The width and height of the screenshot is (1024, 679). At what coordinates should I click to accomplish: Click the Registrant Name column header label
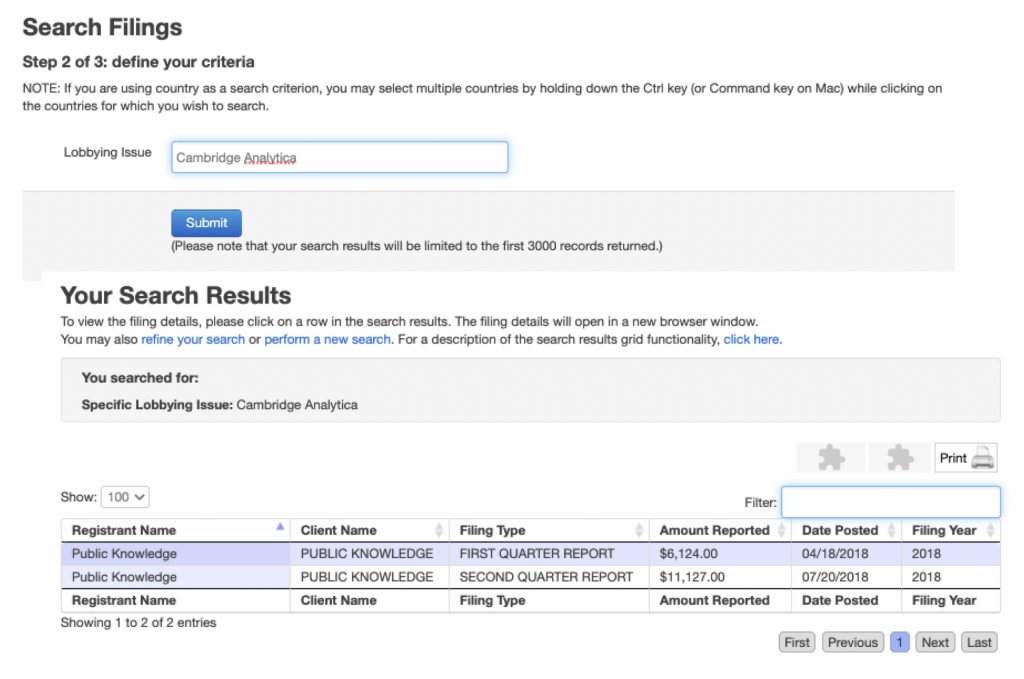point(124,530)
